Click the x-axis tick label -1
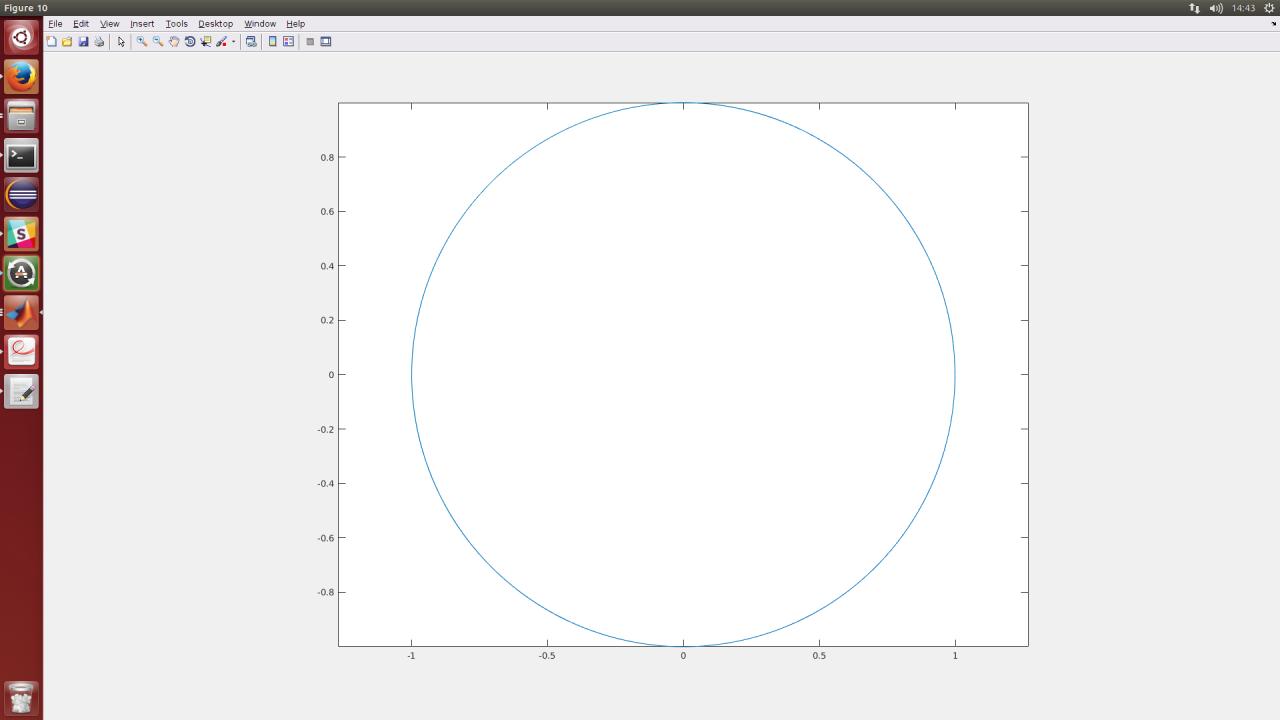The height and width of the screenshot is (720, 1280). [411, 656]
